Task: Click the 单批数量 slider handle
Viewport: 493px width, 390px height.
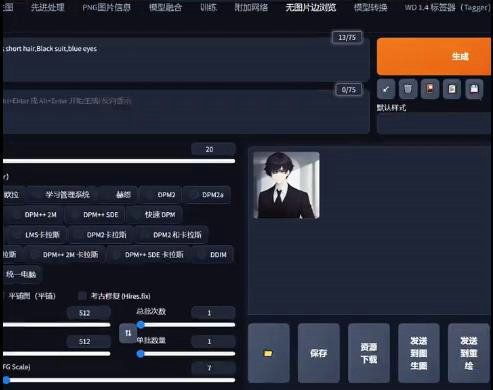Action: click(x=141, y=354)
